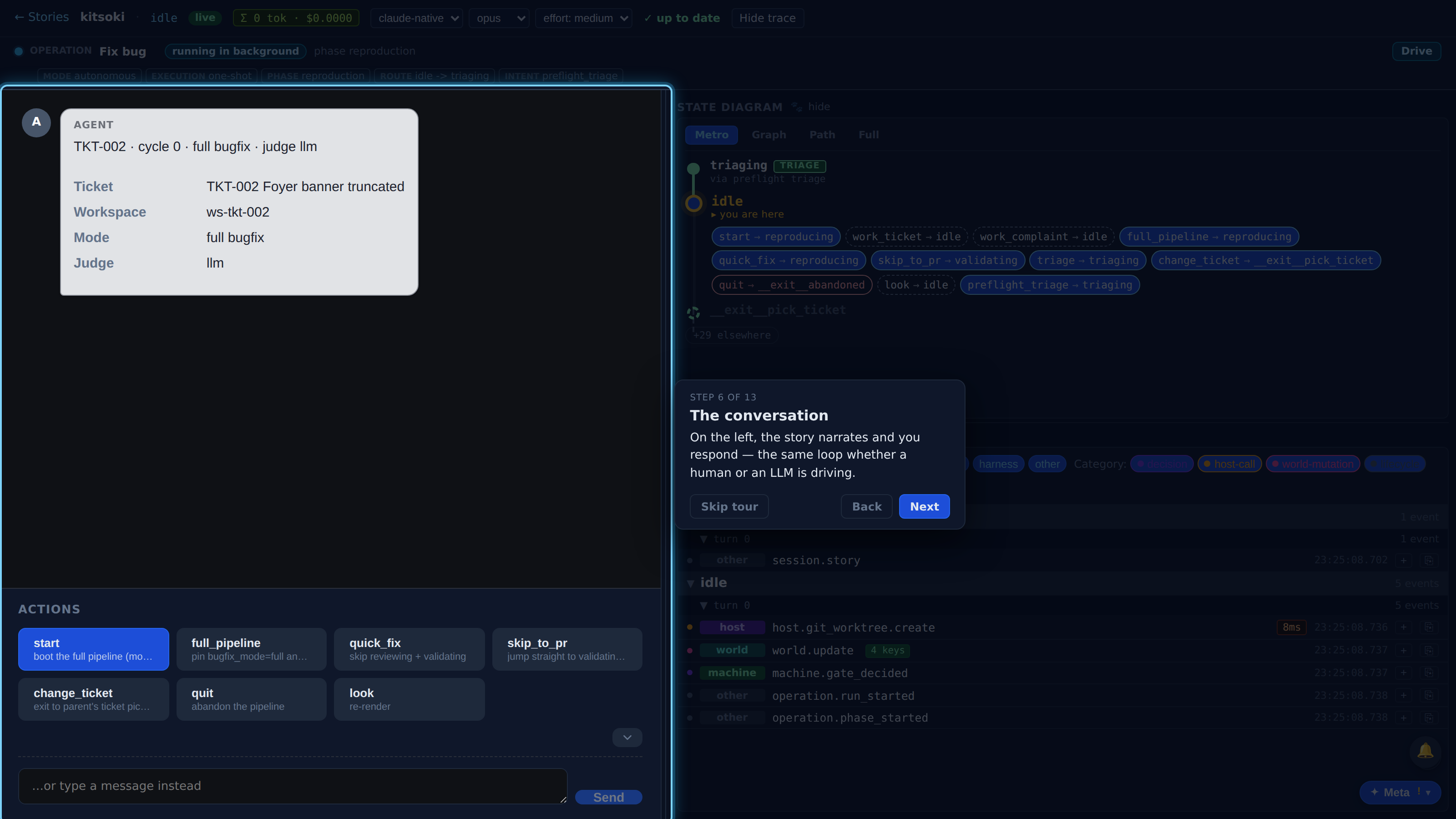This screenshot has width=1456, height=819.
Task: Click the triaging node dot in metro diagram
Action: pos(693,168)
